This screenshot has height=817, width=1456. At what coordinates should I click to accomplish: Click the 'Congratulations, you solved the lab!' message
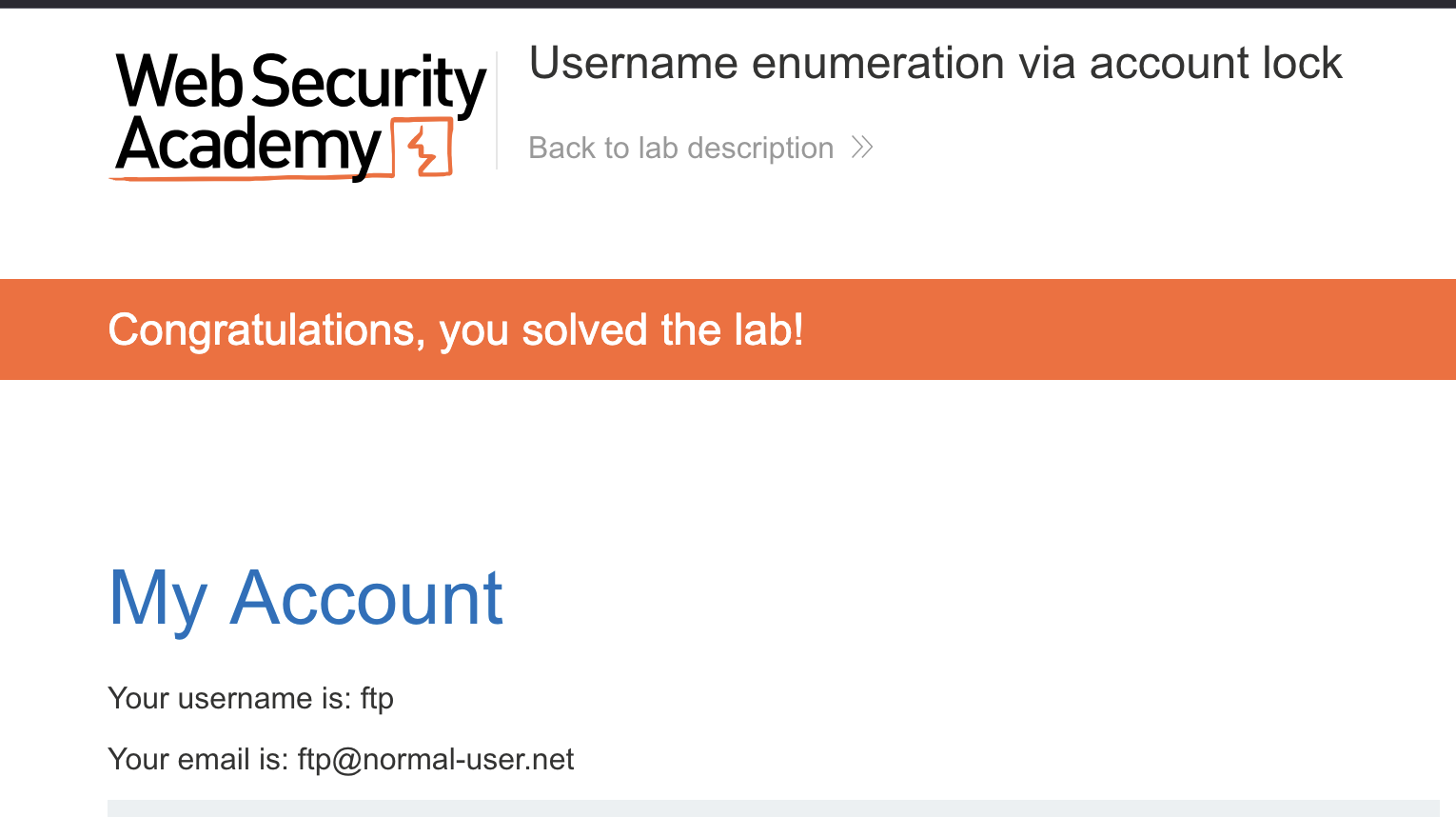pyautogui.click(x=456, y=330)
